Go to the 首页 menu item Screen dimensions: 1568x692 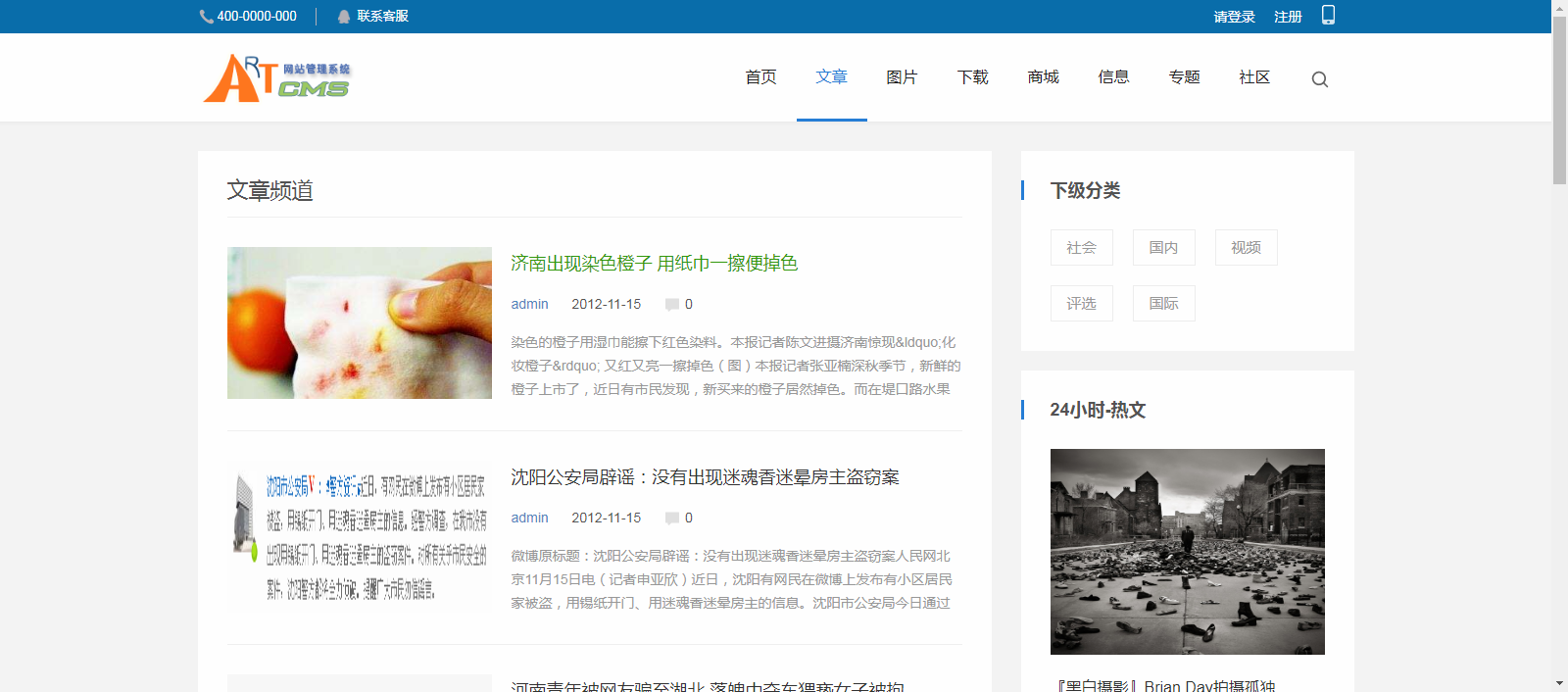[761, 77]
